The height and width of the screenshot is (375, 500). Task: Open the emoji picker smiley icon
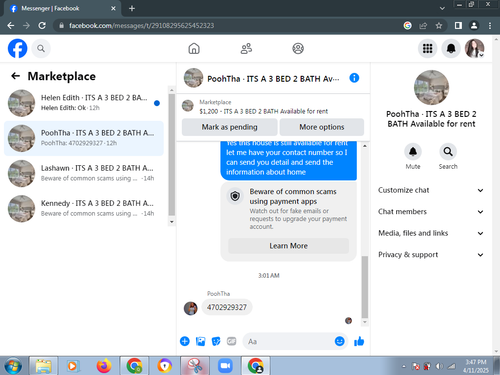click(x=339, y=341)
